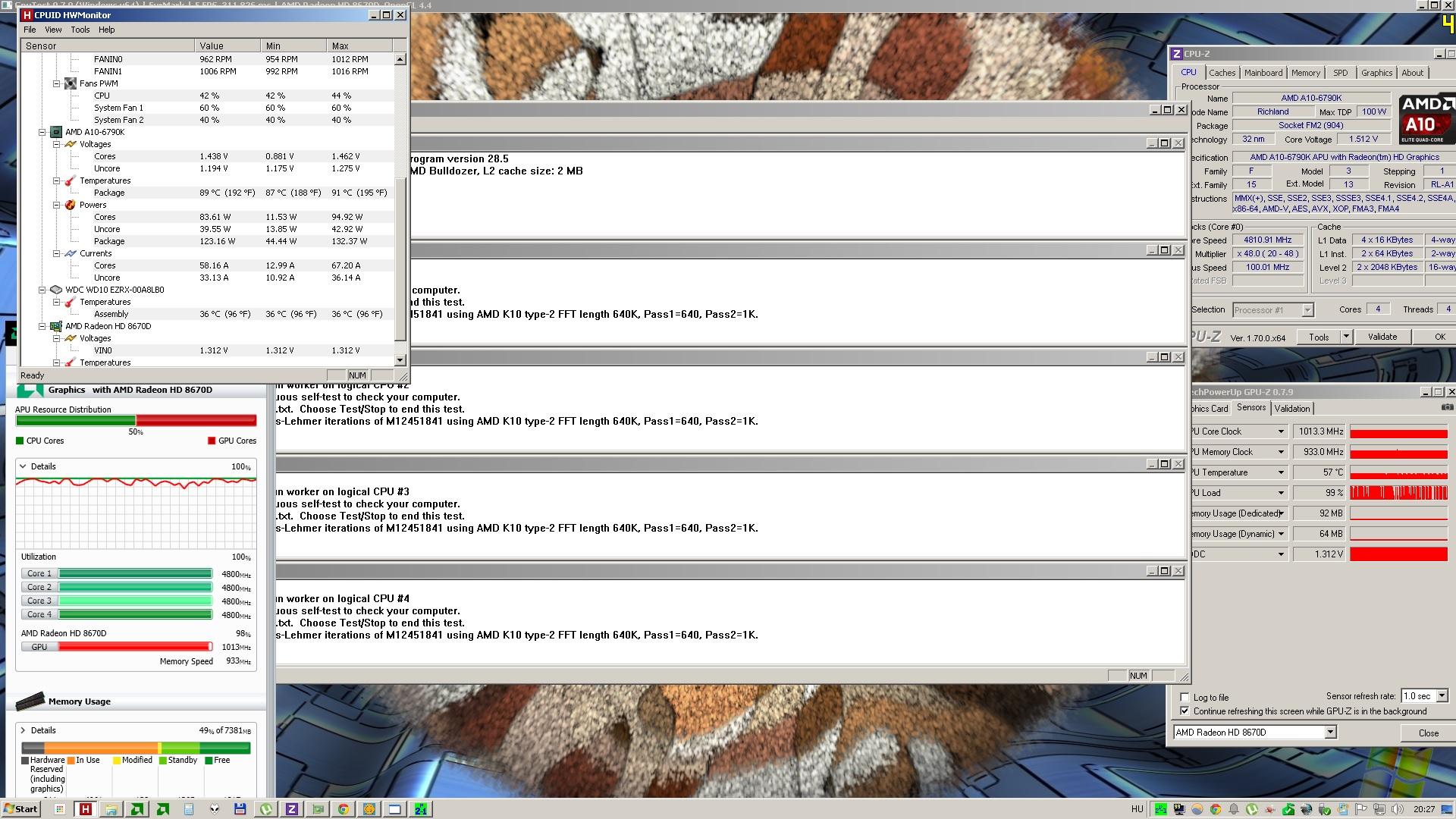Switch to the CPU-Z Mainboard tab
Viewport: 1456px width, 819px height.
(x=1263, y=73)
